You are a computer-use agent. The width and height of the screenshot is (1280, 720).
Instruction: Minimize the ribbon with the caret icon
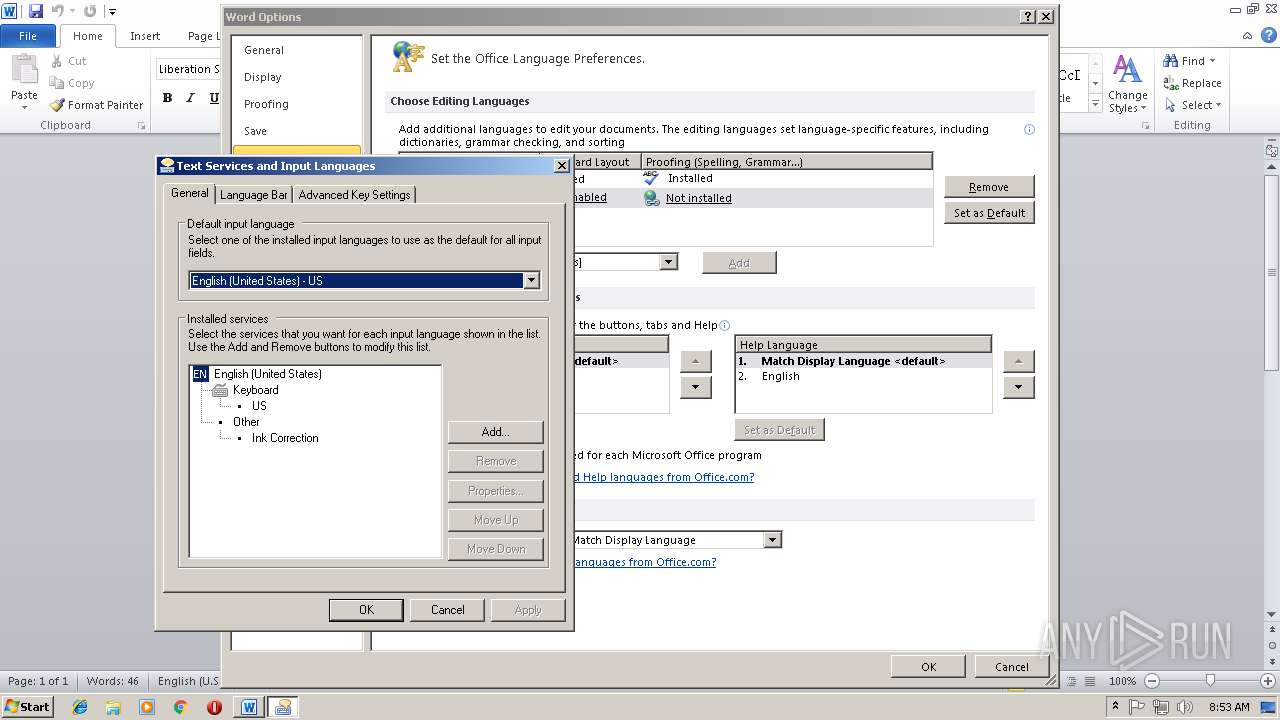click(1249, 35)
